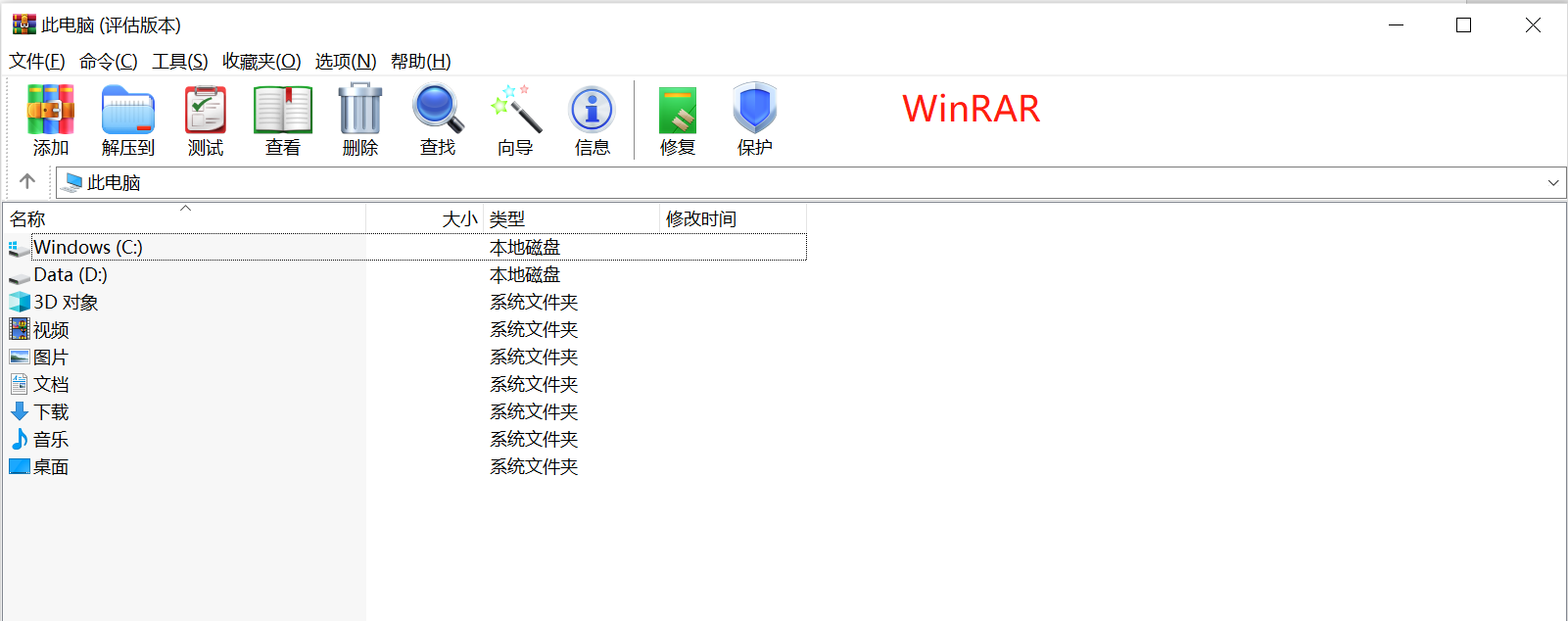Click the 保护 (Protect) shield icon

(x=755, y=108)
